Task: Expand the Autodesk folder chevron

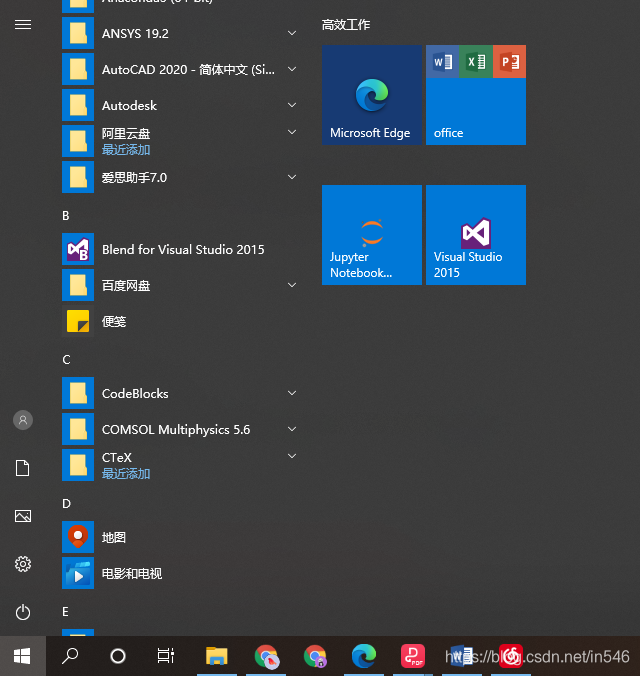Action: [292, 105]
